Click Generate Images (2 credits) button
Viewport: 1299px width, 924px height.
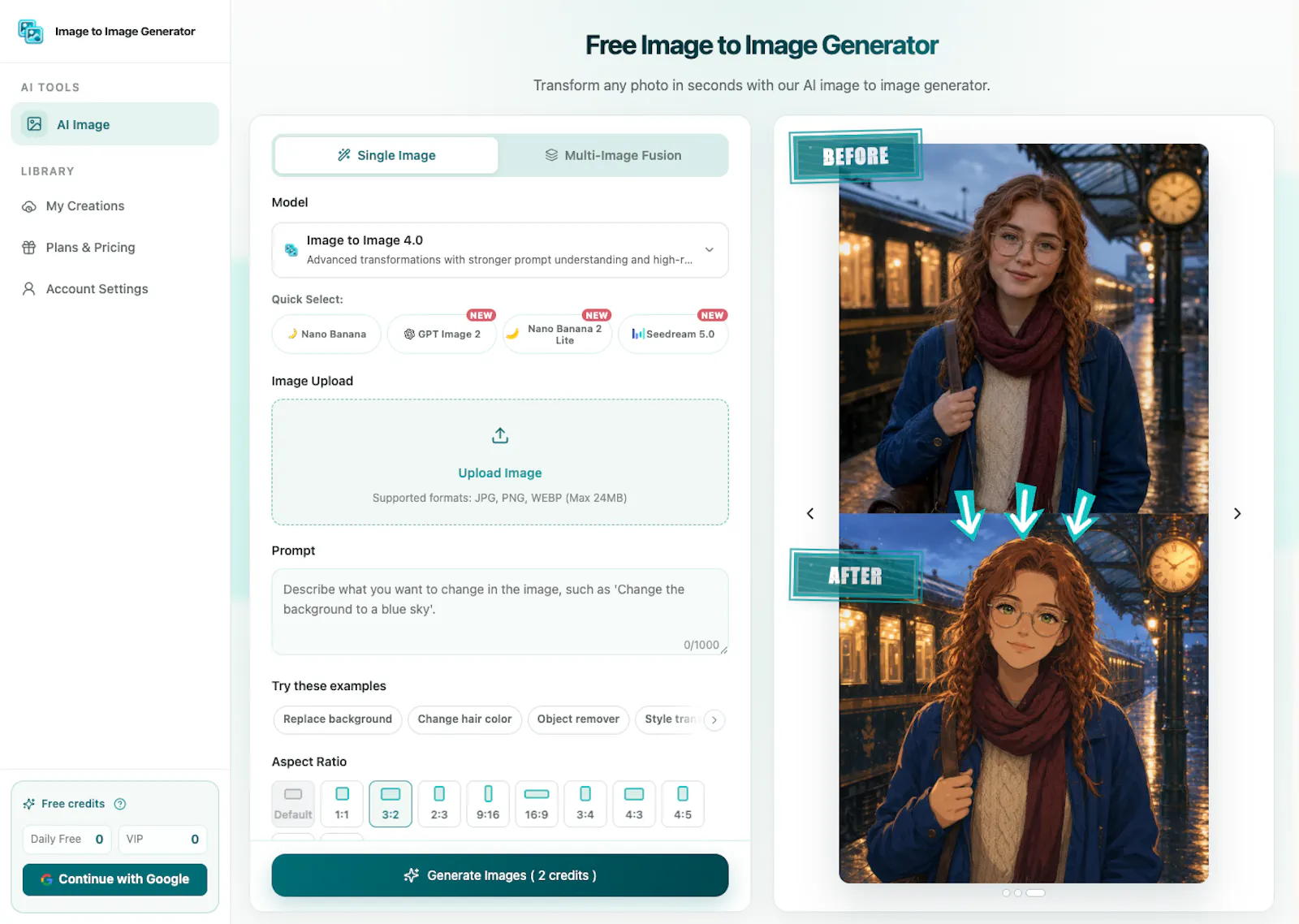[x=500, y=875]
